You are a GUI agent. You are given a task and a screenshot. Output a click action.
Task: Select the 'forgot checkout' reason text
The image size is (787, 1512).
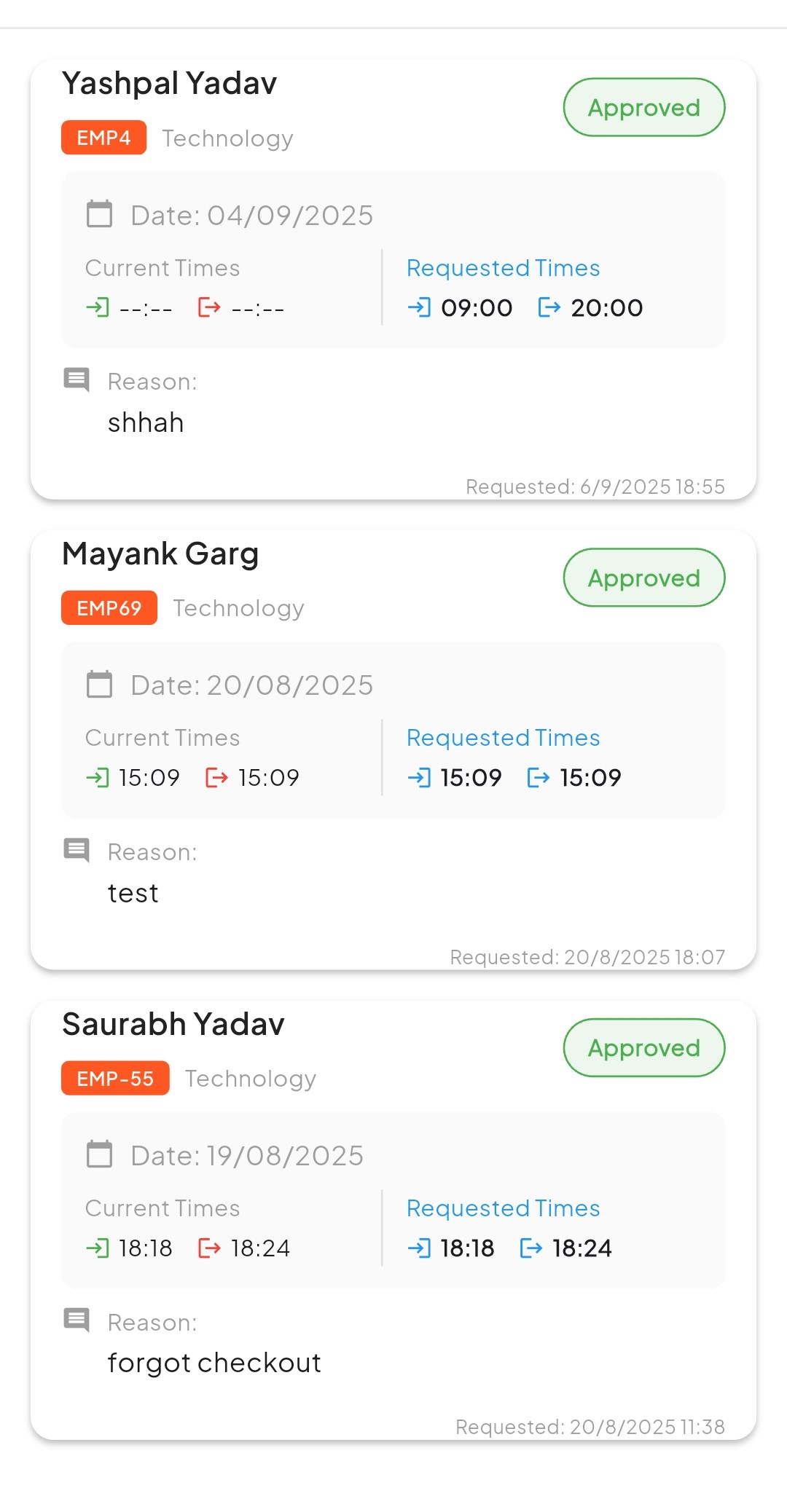(x=214, y=1363)
